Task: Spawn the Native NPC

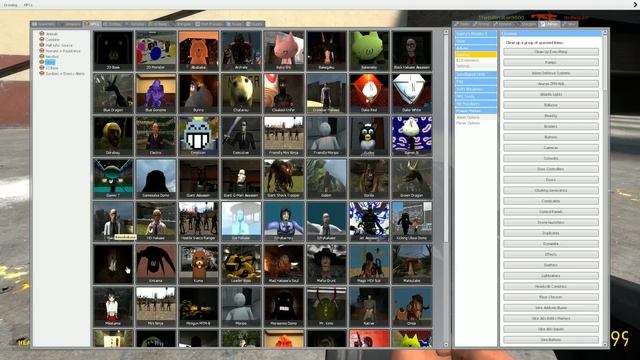Action: (369, 307)
